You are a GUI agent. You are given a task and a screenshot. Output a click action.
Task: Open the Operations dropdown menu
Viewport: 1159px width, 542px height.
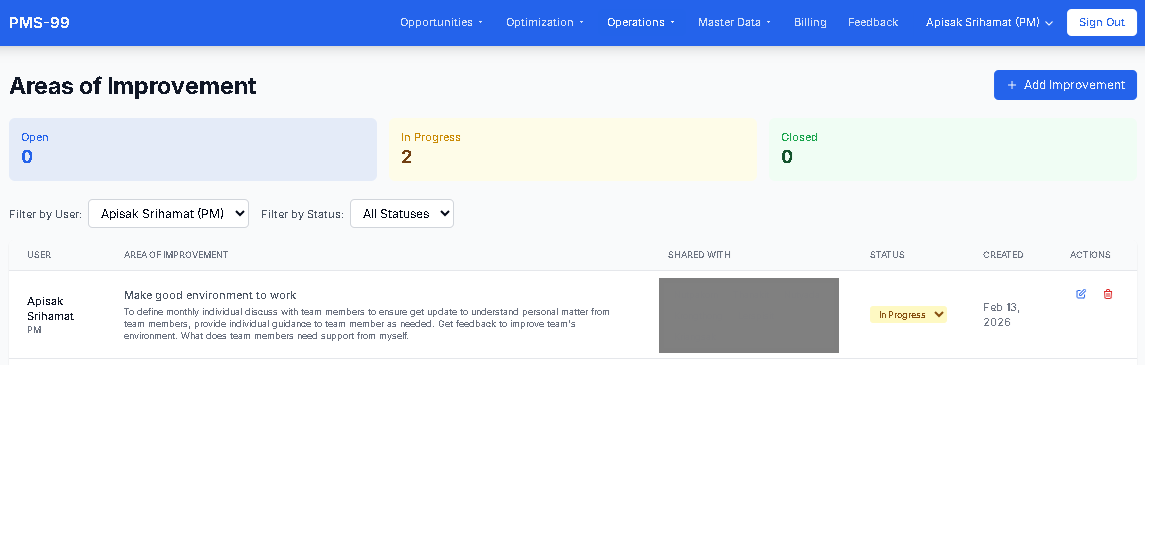click(640, 22)
